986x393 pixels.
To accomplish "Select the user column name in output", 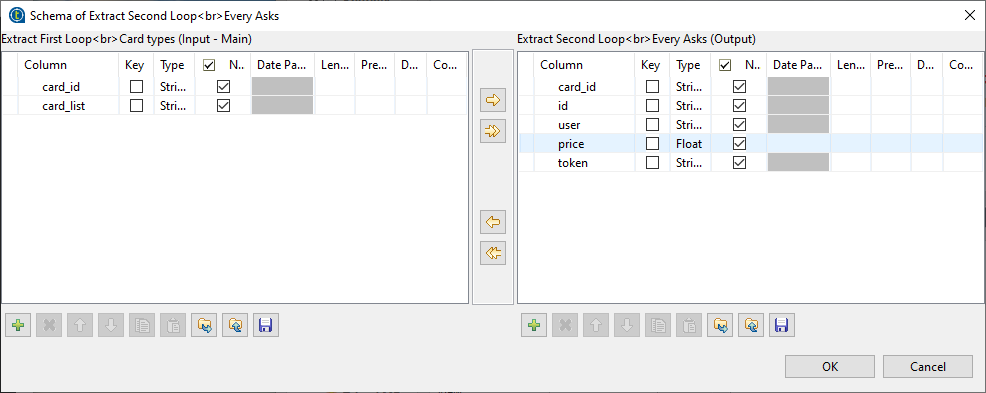I will [x=569, y=125].
